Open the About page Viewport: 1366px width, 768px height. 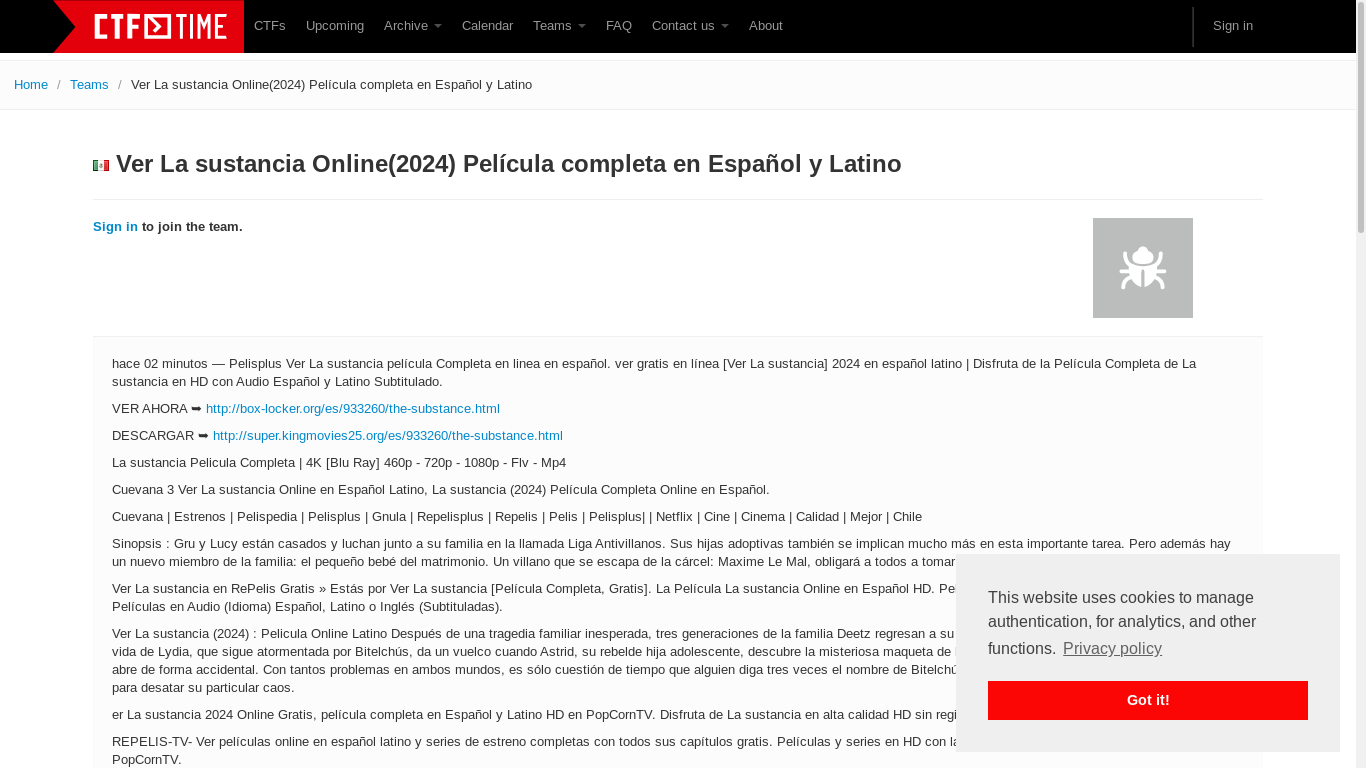coord(766,26)
